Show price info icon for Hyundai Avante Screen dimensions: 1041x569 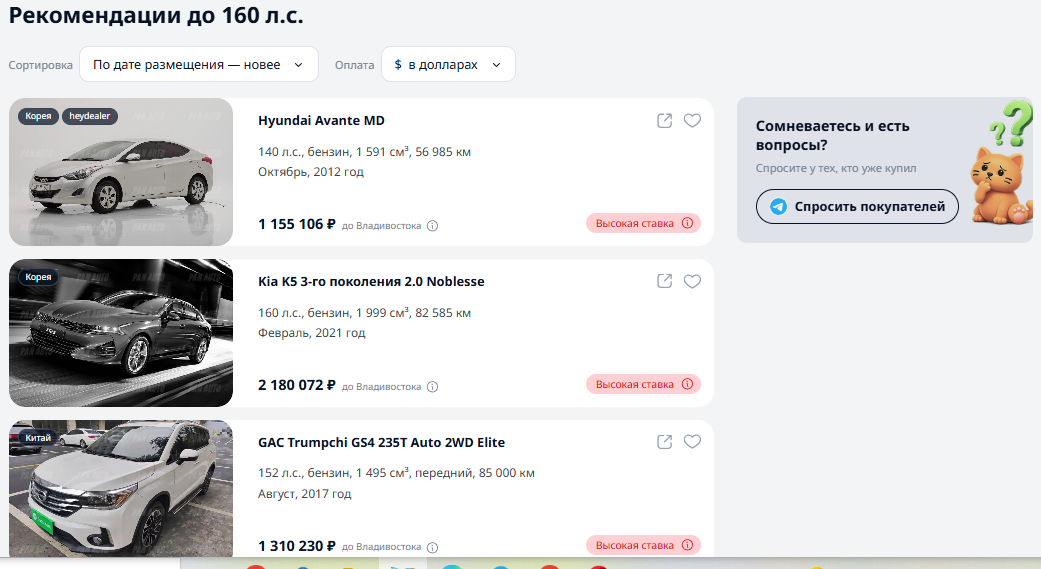[x=432, y=226]
